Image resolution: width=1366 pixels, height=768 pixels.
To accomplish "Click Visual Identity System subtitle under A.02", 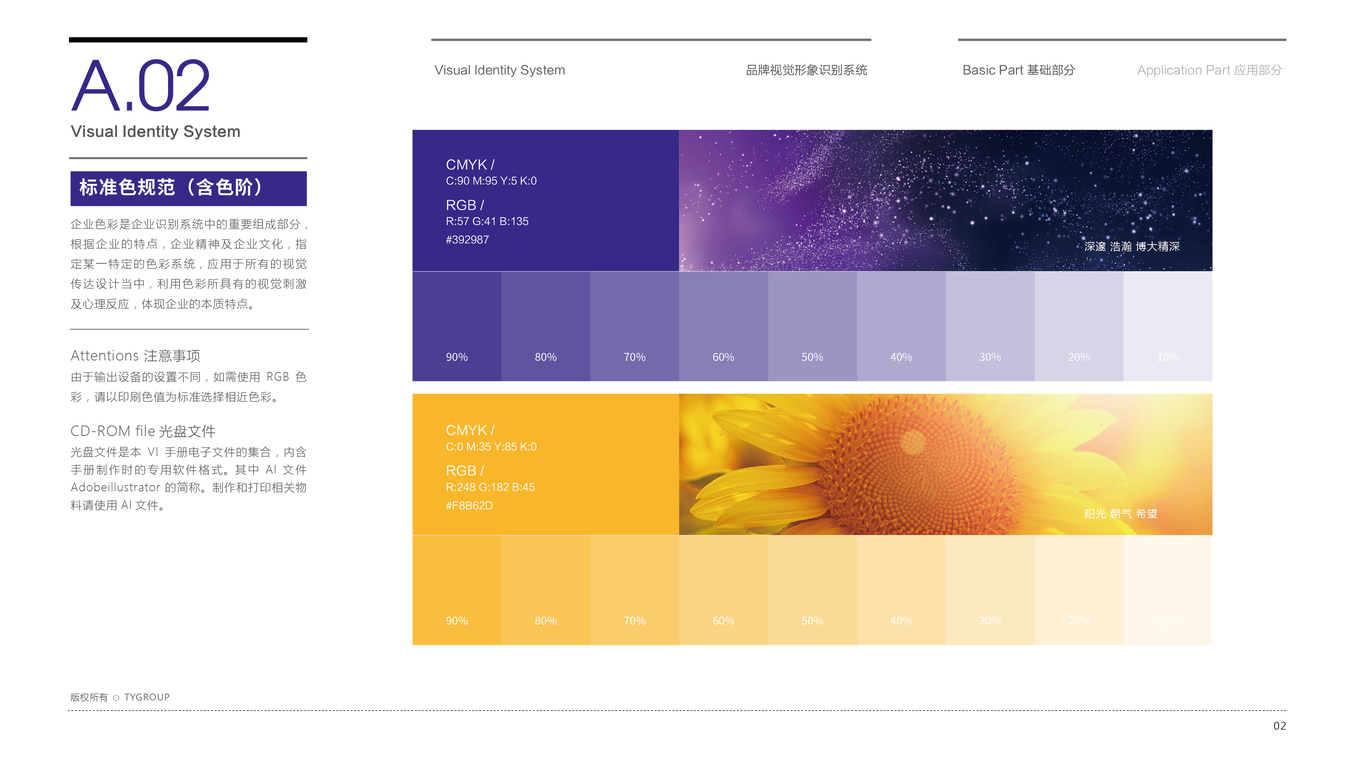I will click(155, 132).
